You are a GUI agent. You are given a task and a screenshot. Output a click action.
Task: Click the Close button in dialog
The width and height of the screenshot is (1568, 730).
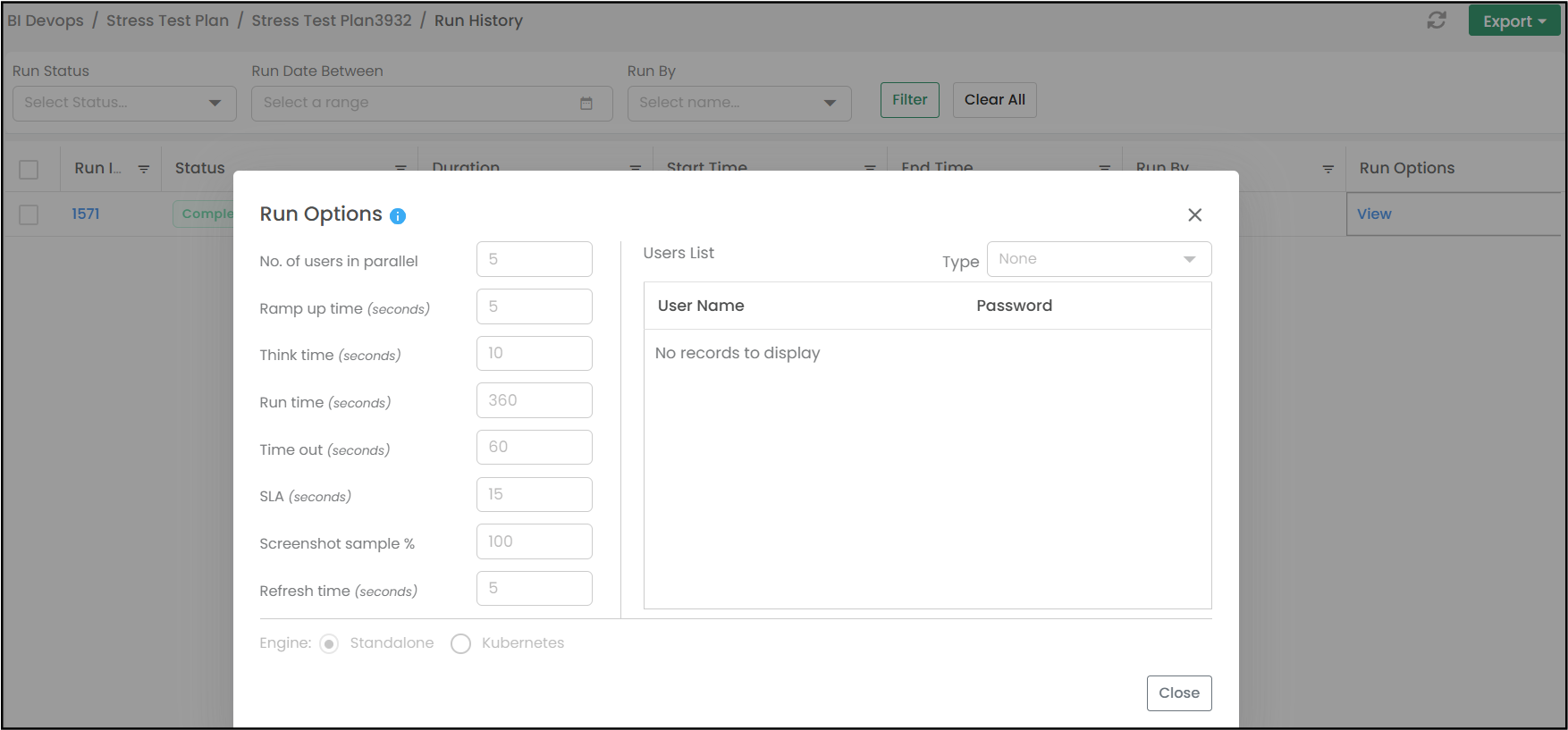[1178, 693]
